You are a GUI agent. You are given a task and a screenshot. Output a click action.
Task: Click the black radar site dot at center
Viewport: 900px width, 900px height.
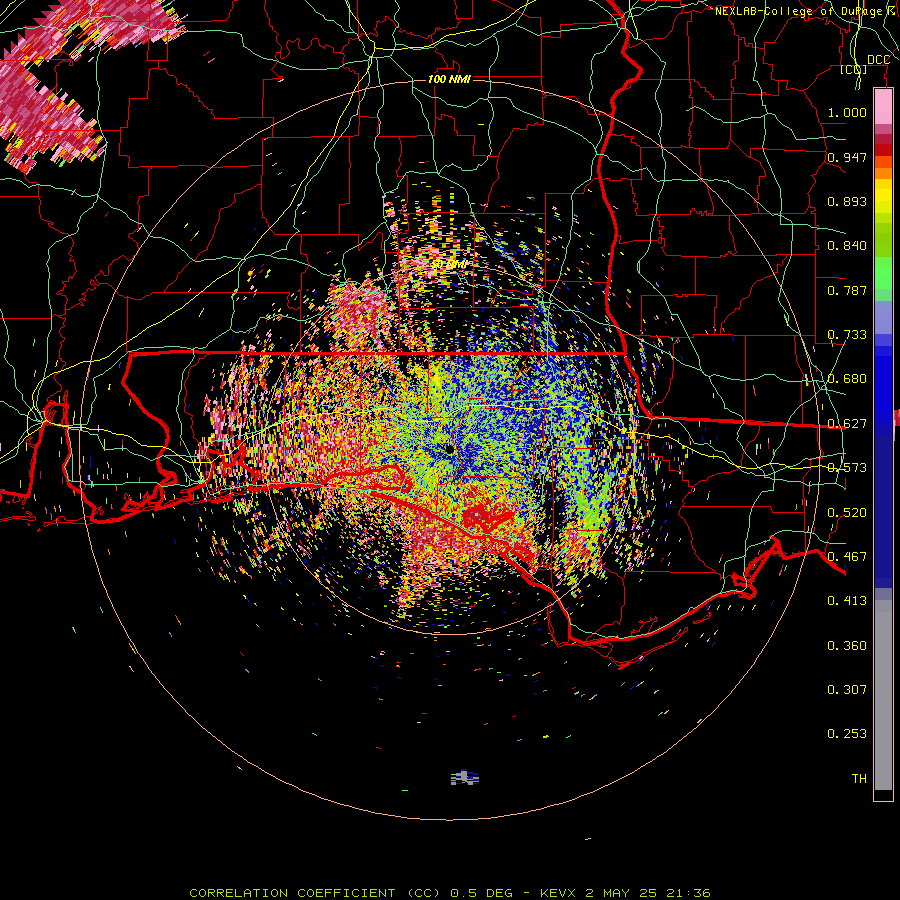point(449,449)
